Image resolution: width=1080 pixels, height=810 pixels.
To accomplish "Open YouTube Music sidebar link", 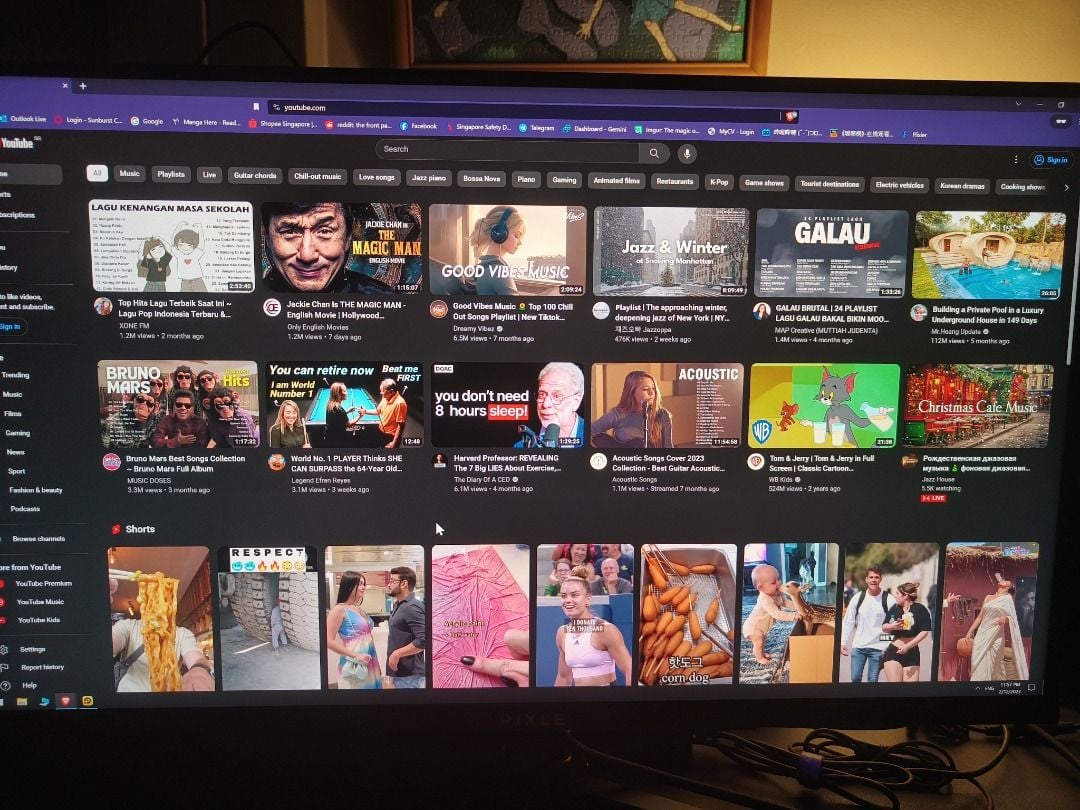I will (x=39, y=602).
